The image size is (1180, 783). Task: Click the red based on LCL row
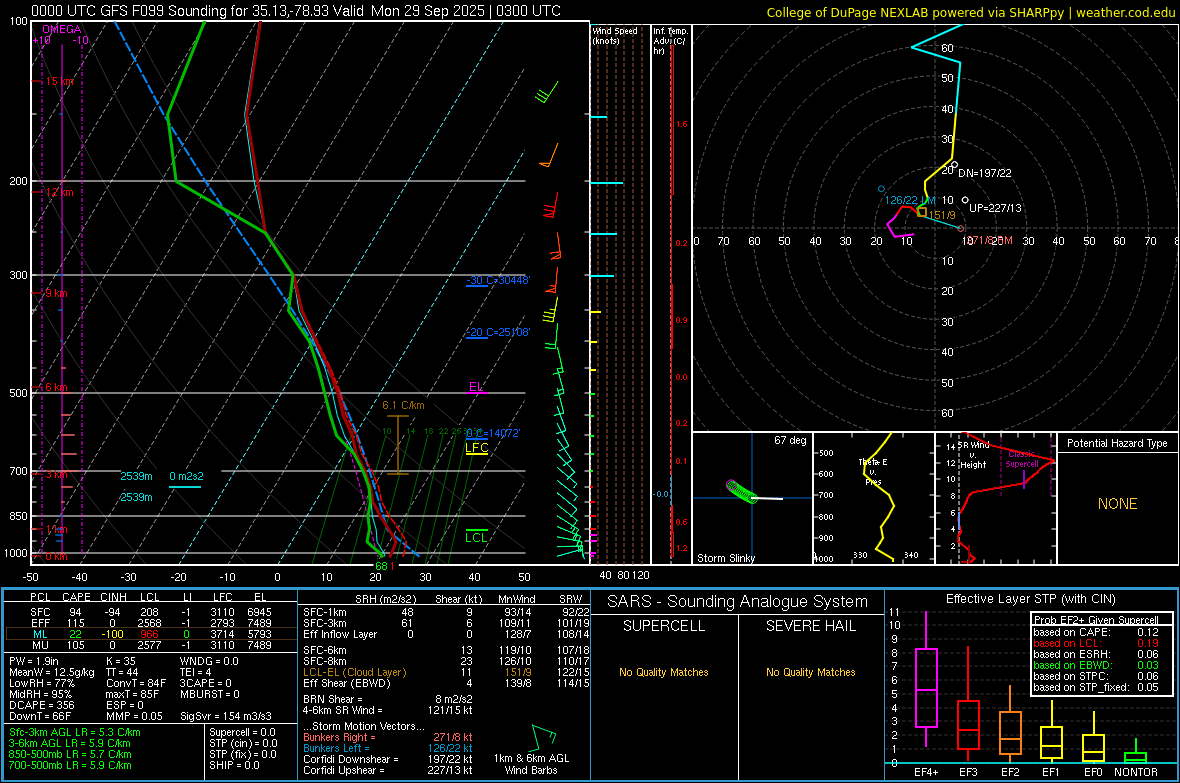click(1096, 643)
